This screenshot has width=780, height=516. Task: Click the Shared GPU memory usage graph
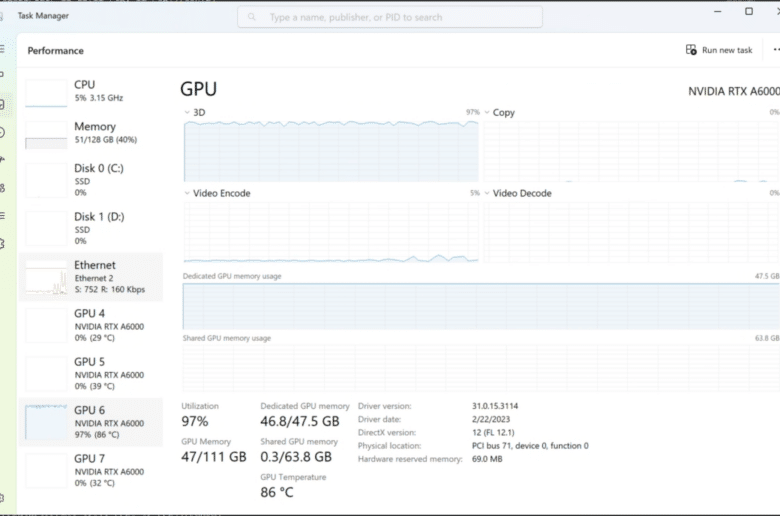click(481, 368)
